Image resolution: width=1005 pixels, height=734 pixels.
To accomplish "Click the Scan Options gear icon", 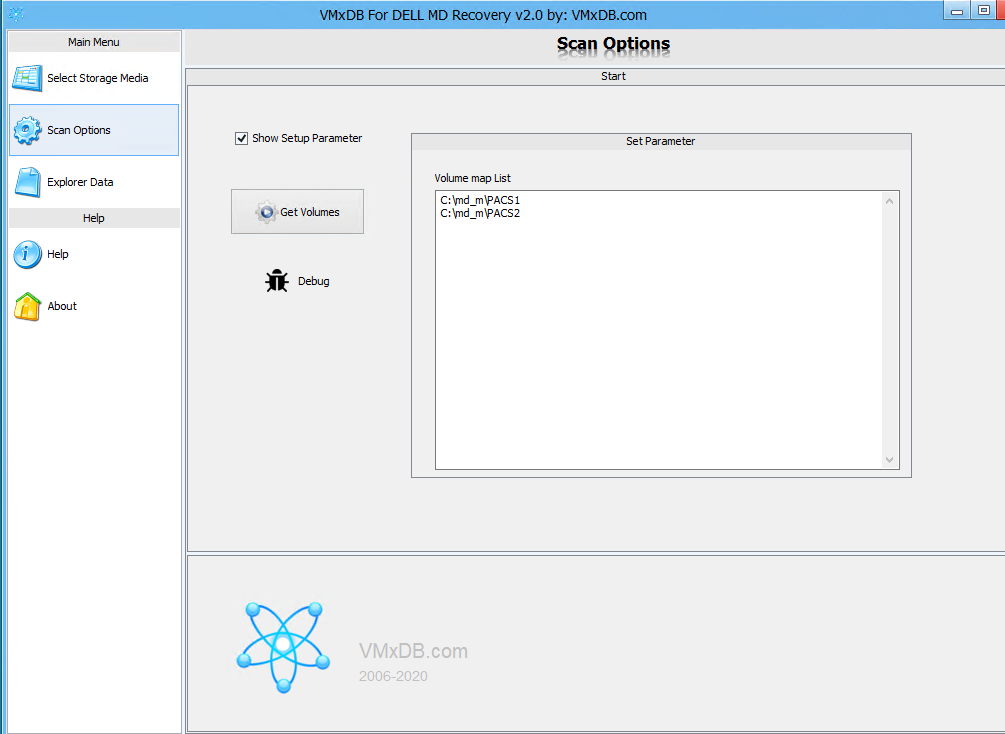I will (x=27, y=130).
